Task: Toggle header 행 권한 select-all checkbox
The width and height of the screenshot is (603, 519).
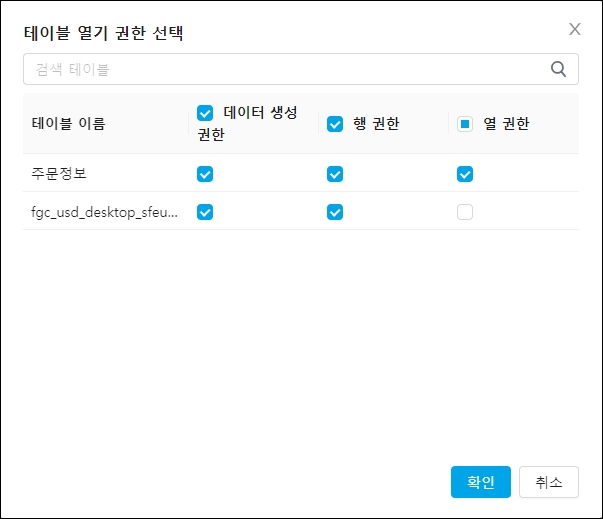Action: pyautogui.click(x=335, y=124)
